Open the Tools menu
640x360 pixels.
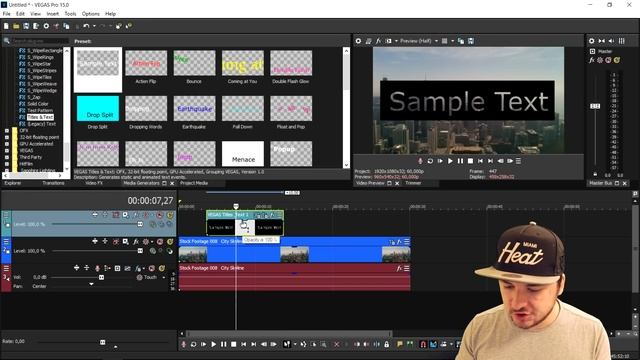70,14
